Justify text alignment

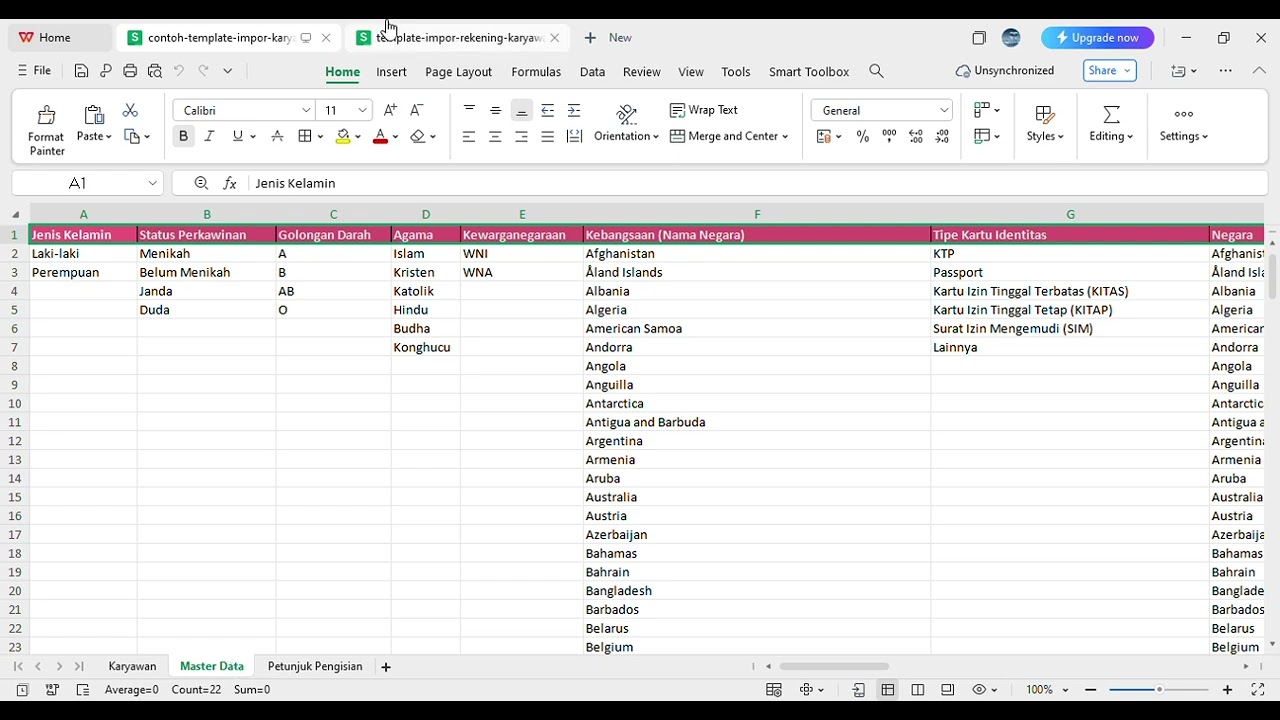[x=547, y=136]
